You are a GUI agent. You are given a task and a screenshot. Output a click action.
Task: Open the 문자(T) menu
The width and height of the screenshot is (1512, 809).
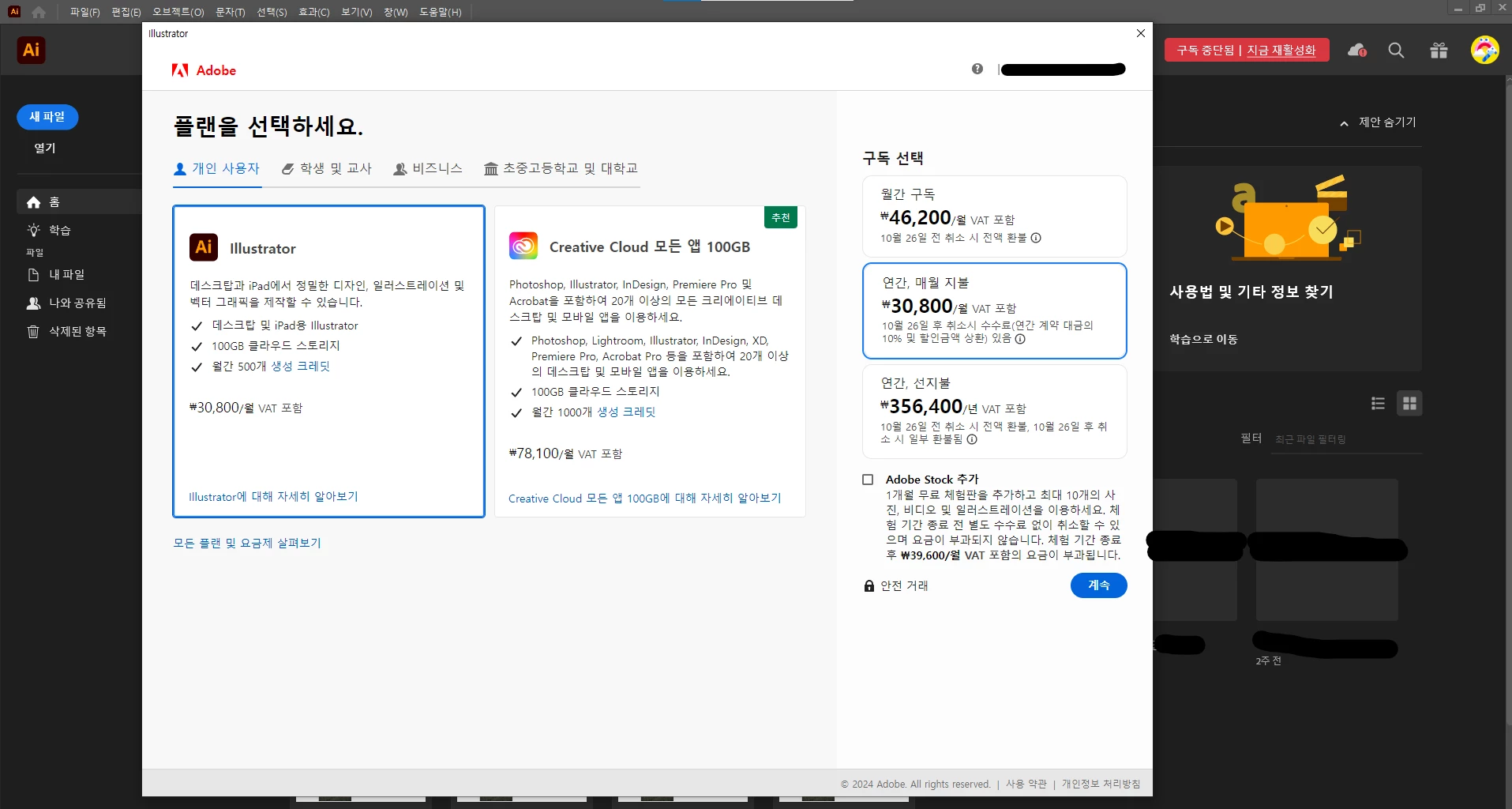pyautogui.click(x=231, y=12)
